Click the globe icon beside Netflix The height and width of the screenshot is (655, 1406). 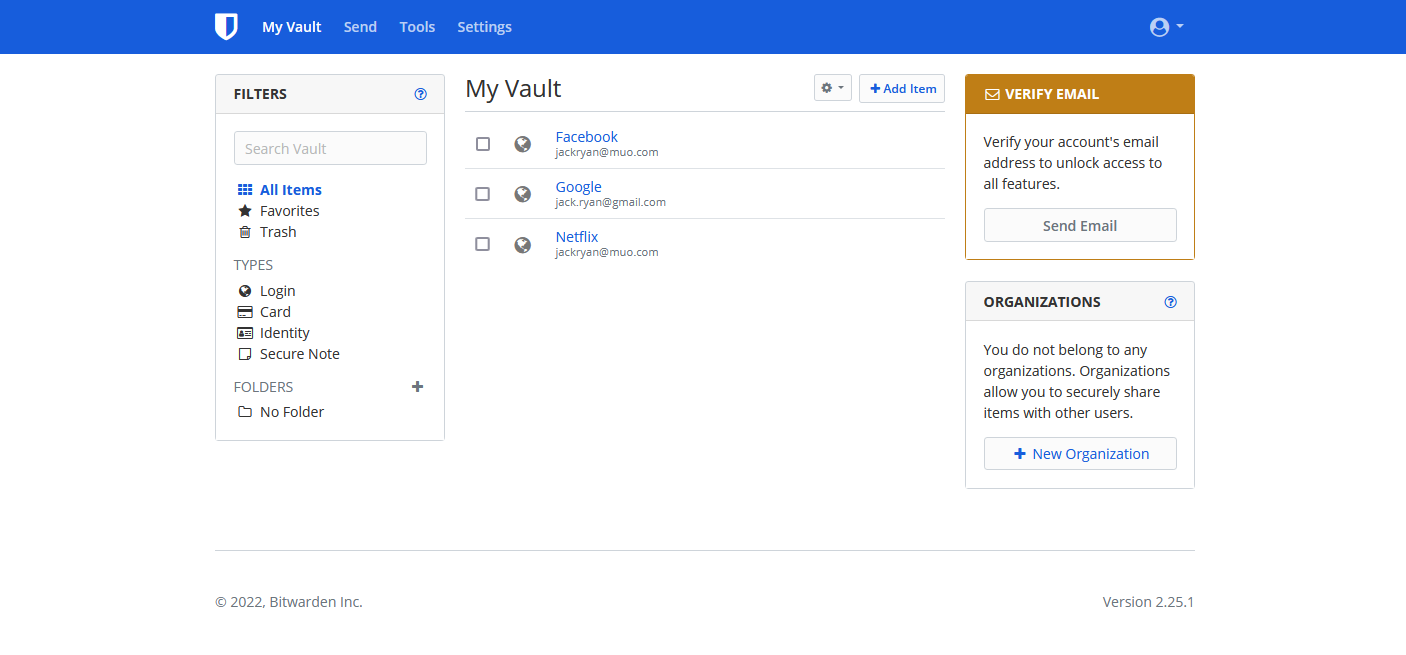(522, 244)
